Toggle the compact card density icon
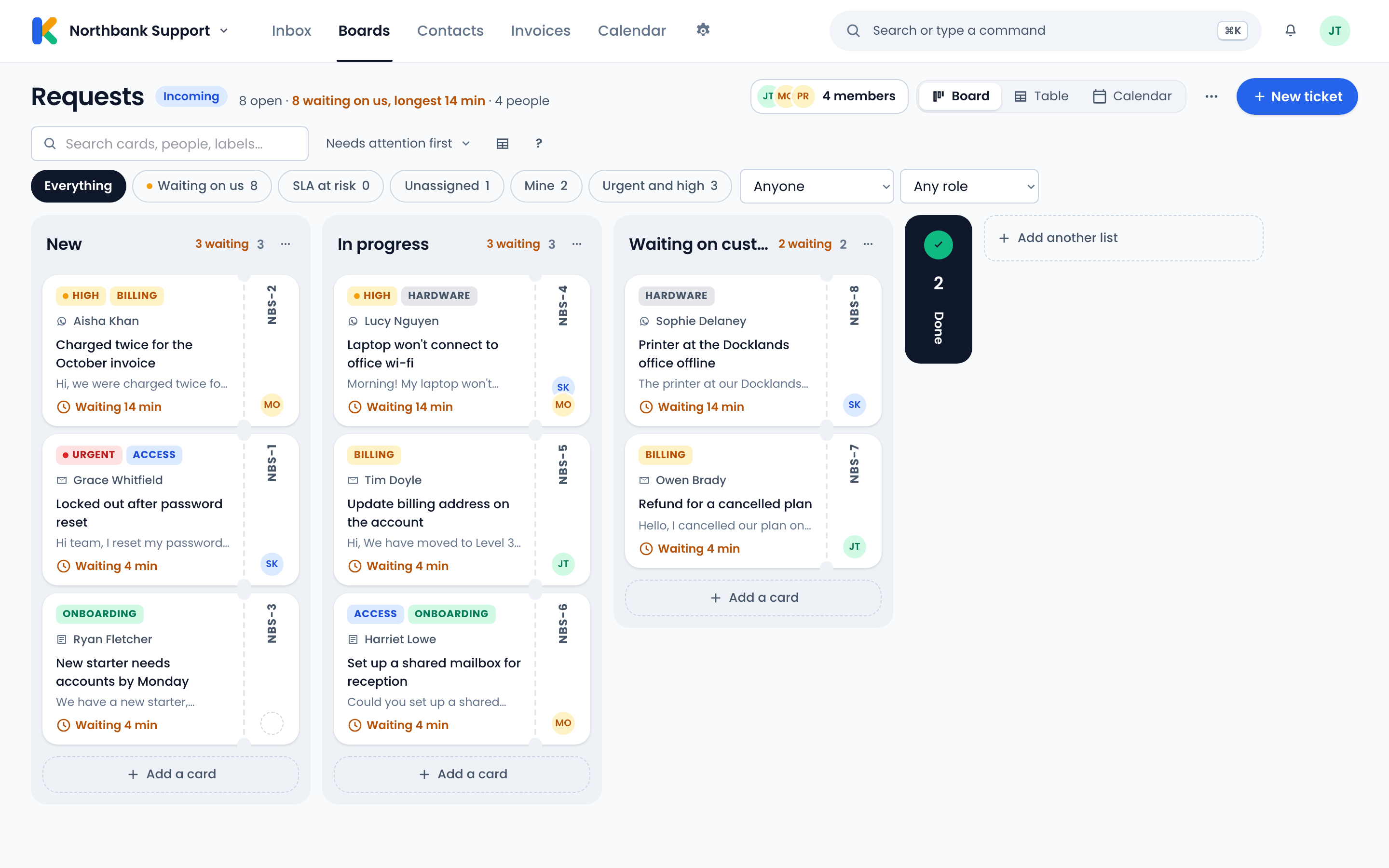 (502, 144)
